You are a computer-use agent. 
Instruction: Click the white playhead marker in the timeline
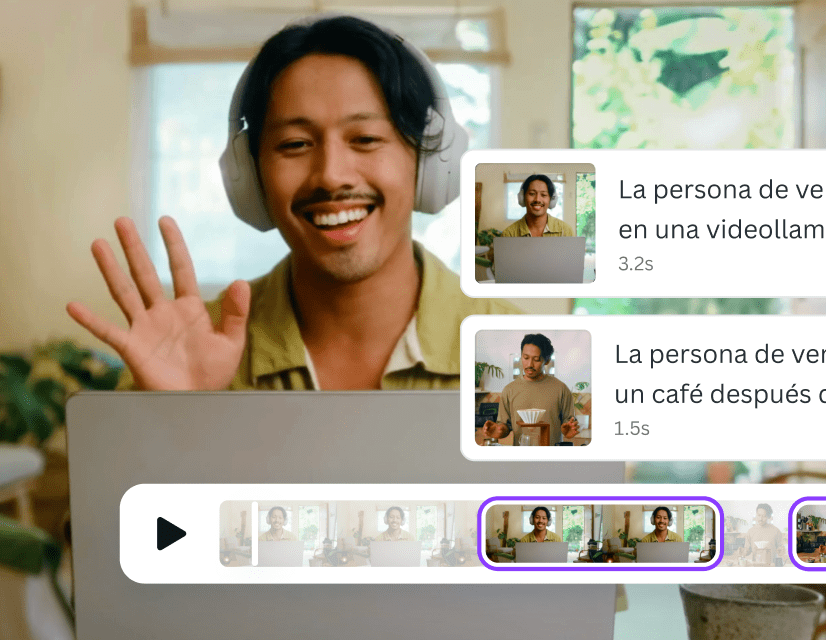[255, 534]
